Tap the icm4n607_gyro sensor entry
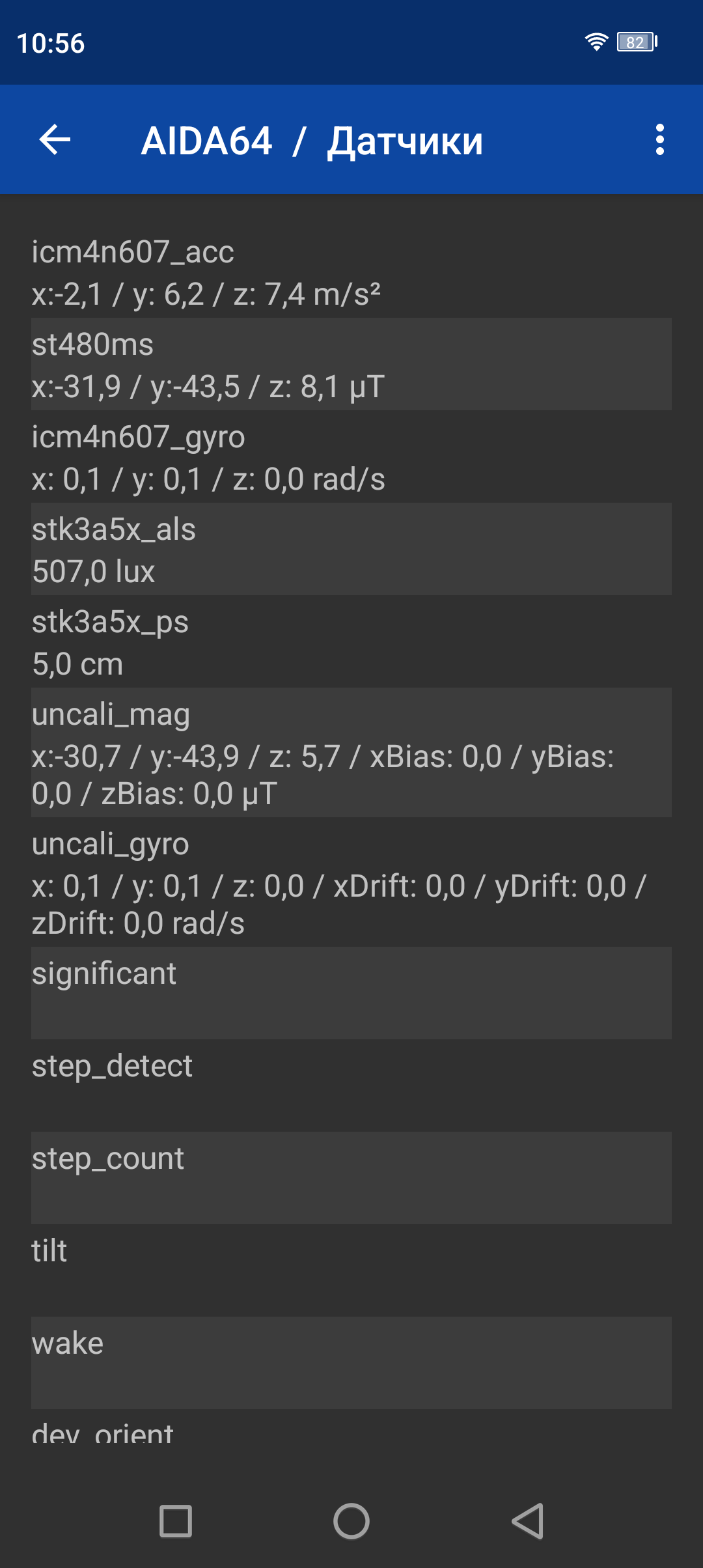Screen dimensions: 703x1568 pyautogui.click(x=351, y=457)
